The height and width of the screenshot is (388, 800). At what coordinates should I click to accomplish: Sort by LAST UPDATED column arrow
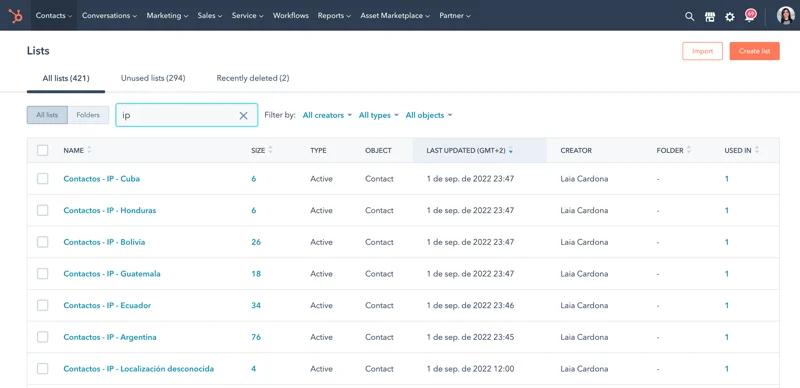pos(511,151)
